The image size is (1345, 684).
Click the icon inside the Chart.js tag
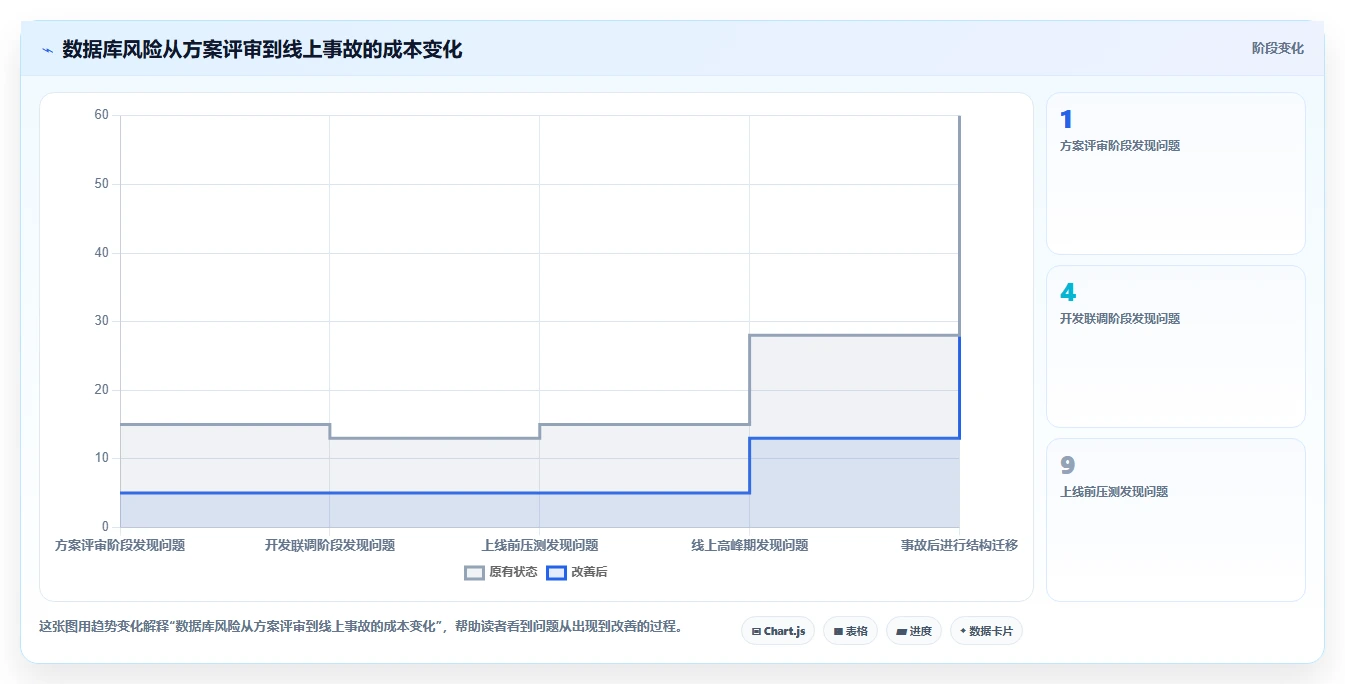click(x=756, y=632)
